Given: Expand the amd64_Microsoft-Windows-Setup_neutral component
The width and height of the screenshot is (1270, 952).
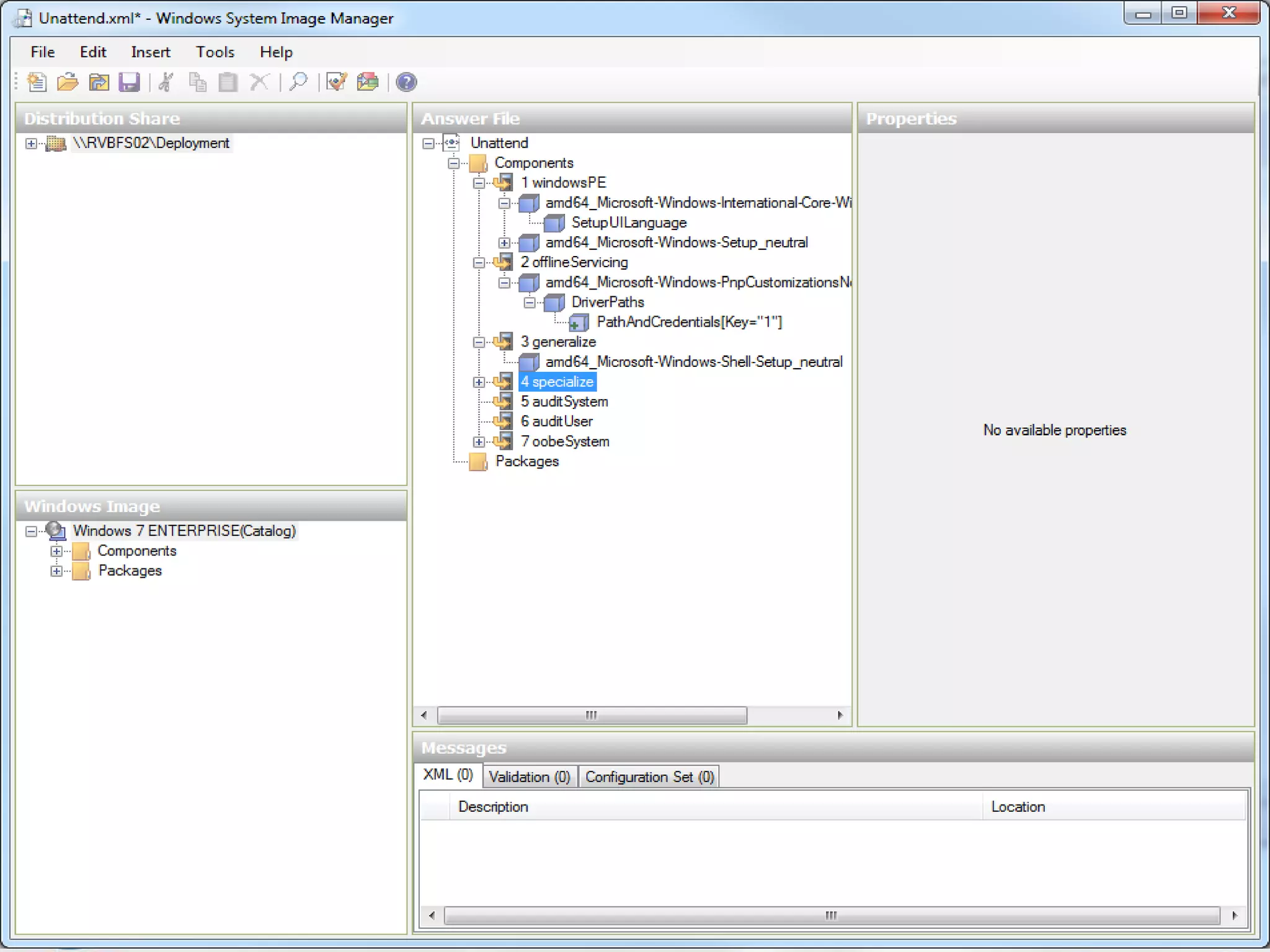Looking at the screenshot, I should click(504, 243).
